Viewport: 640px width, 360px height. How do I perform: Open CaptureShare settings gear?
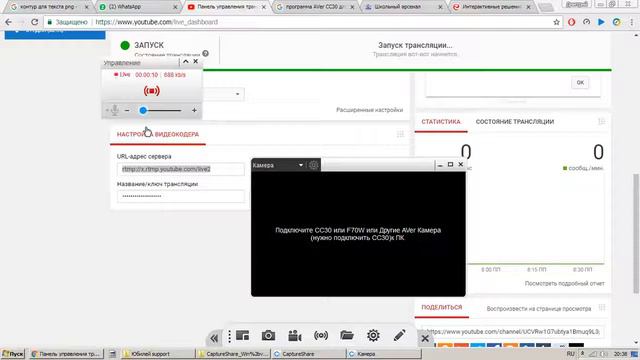tap(373, 336)
